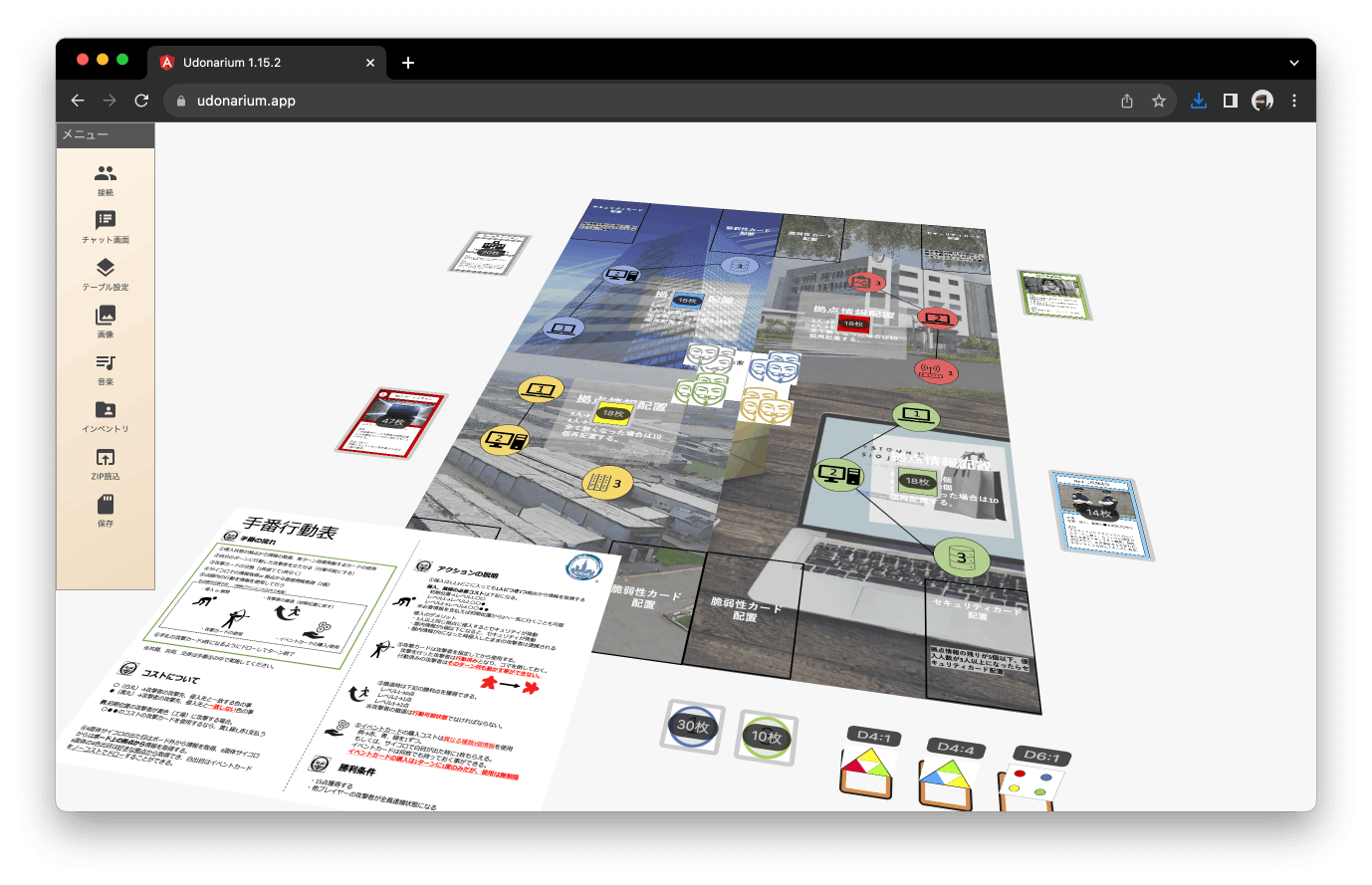Click the green computer node 2
This screenshot has height=885, width=1372.
[x=837, y=474]
